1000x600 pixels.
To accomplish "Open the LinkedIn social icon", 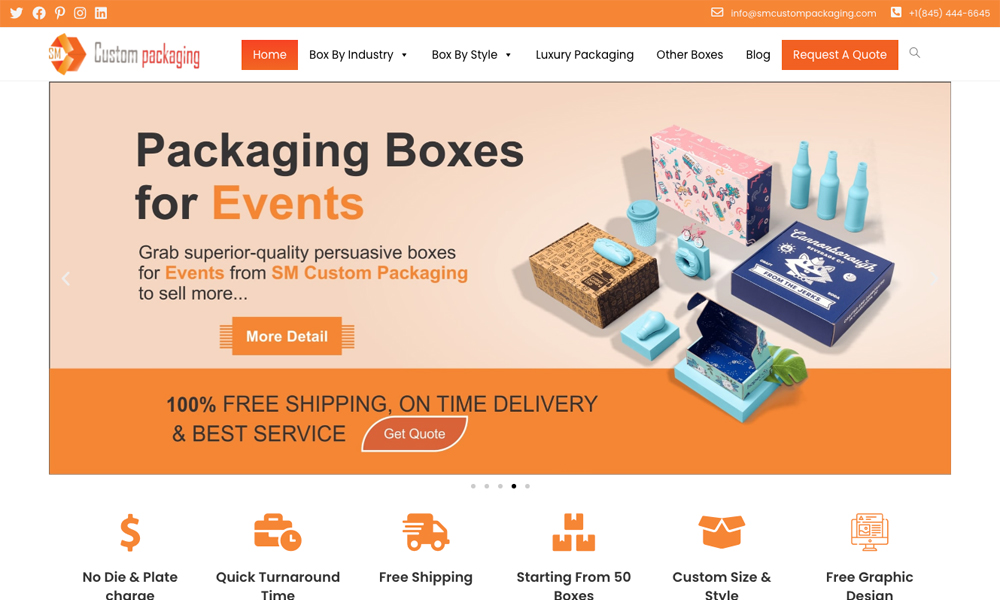I will (x=101, y=13).
